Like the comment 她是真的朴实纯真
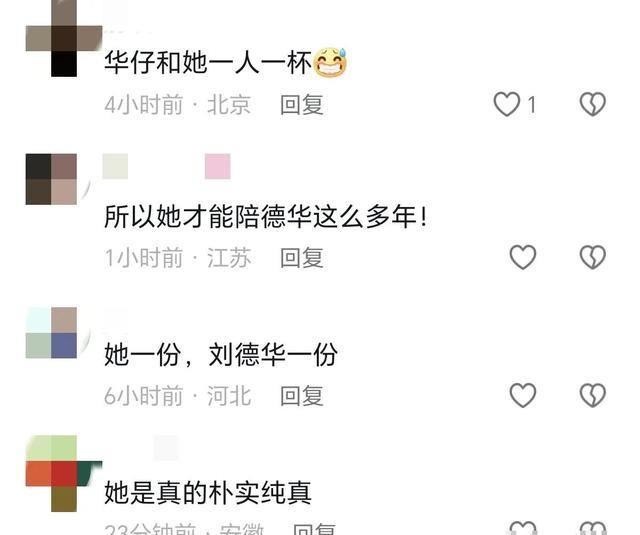The height and width of the screenshot is (535, 640). pos(523,528)
